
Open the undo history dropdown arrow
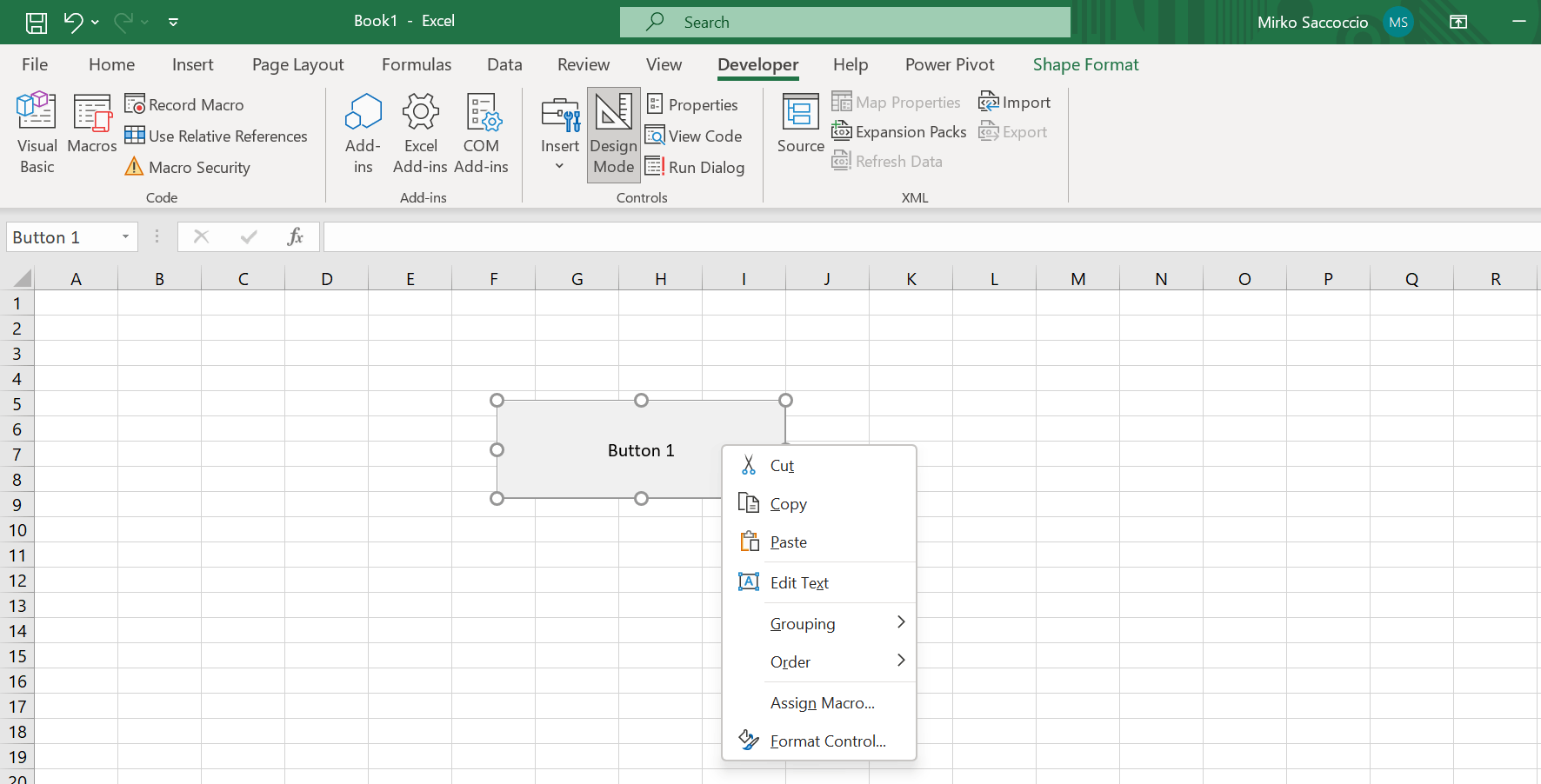click(x=95, y=23)
